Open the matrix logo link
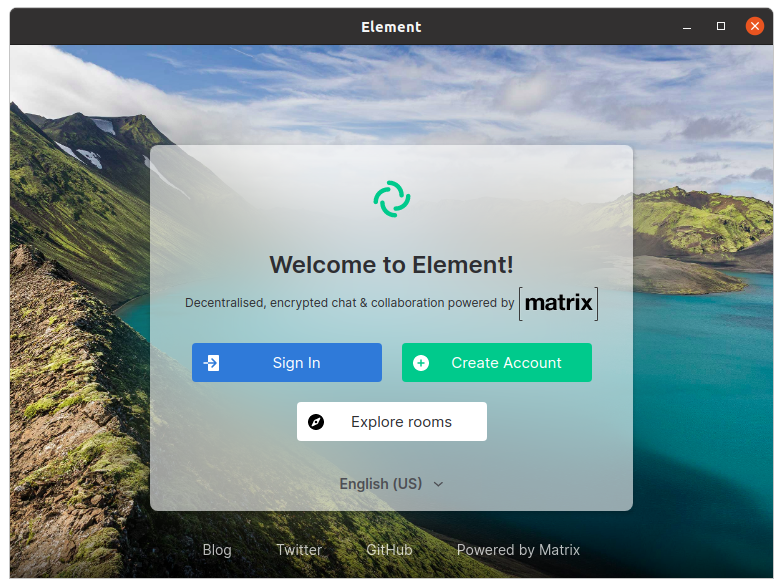The height and width of the screenshot is (588, 783). [558, 303]
